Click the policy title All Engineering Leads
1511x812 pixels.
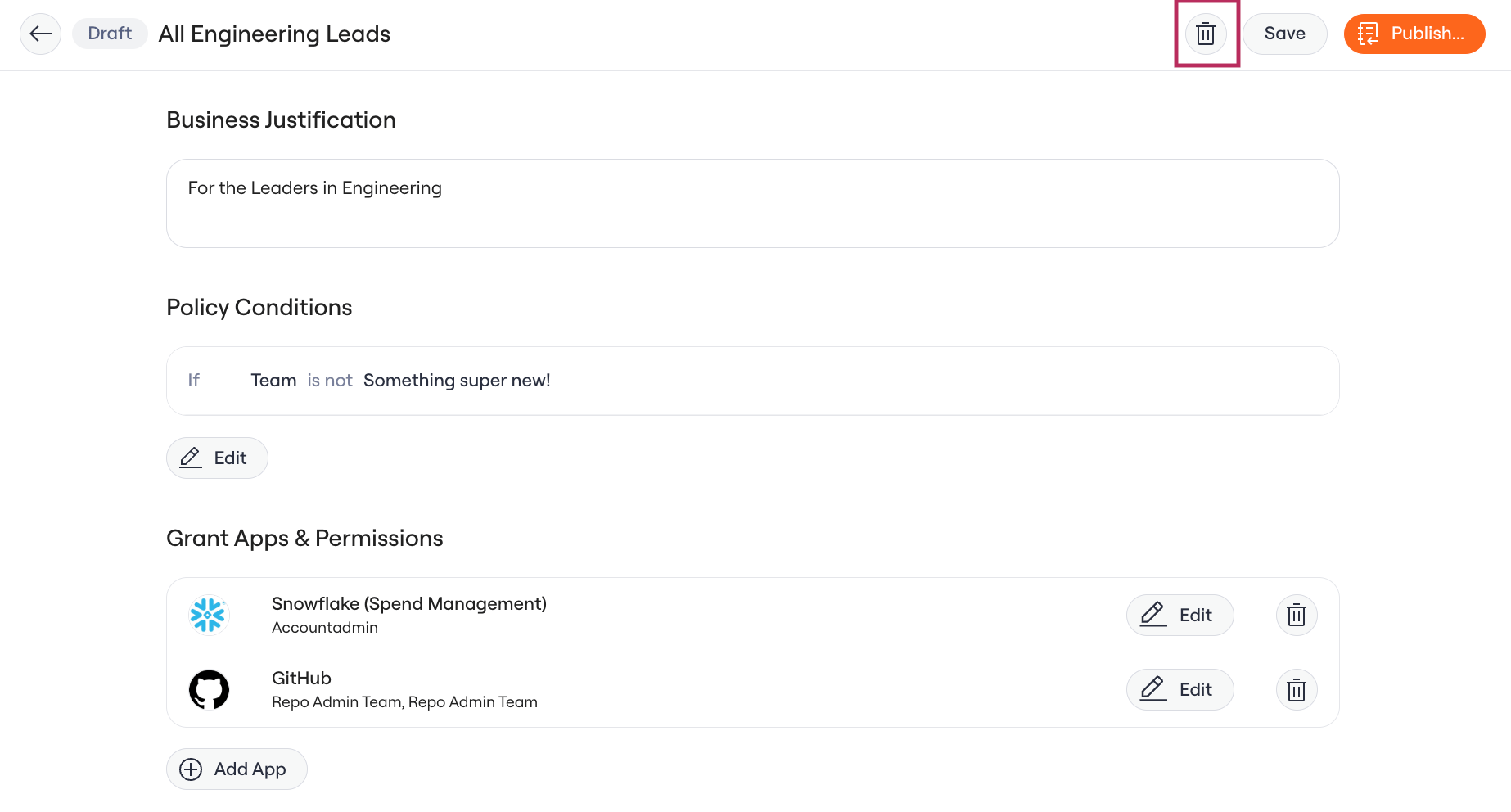274,34
